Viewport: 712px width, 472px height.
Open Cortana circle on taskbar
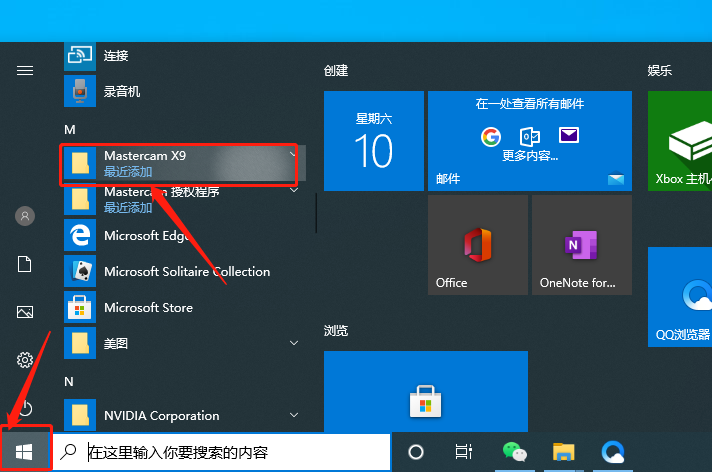click(x=416, y=452)
